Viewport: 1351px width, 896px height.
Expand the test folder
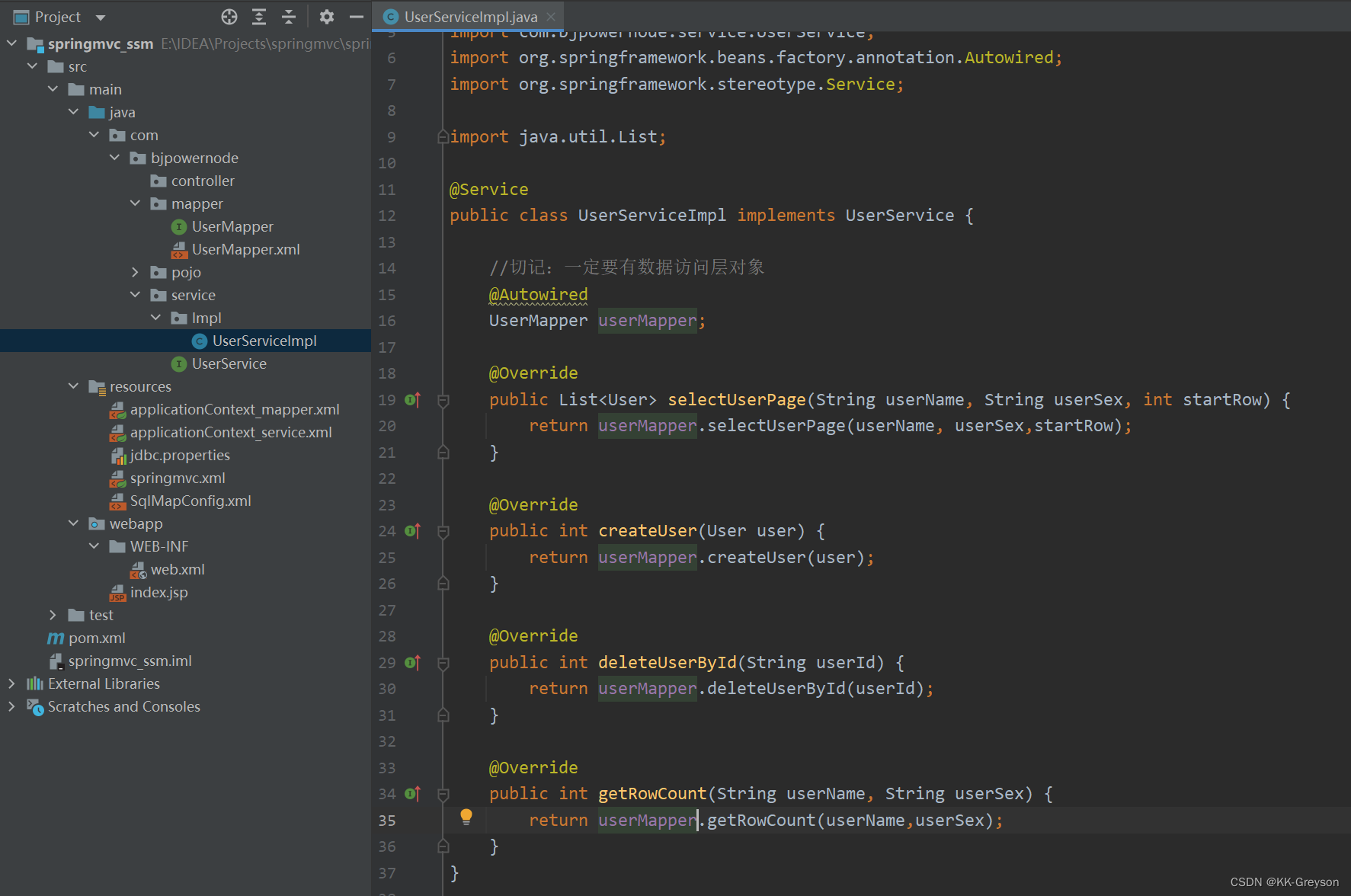tap(53, 615)
